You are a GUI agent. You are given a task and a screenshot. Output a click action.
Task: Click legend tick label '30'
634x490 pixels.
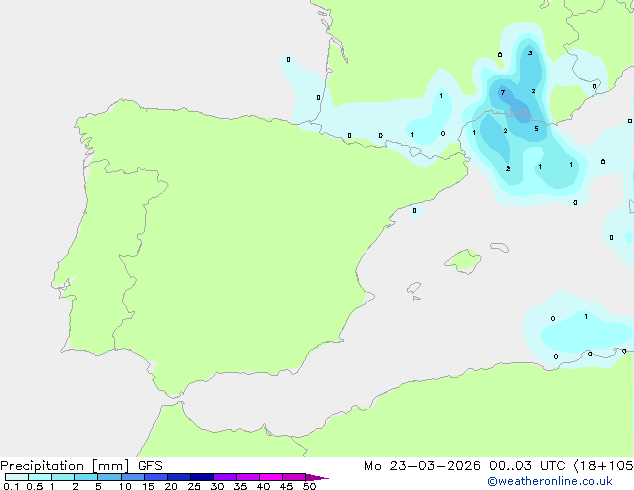tap(217, 486)
